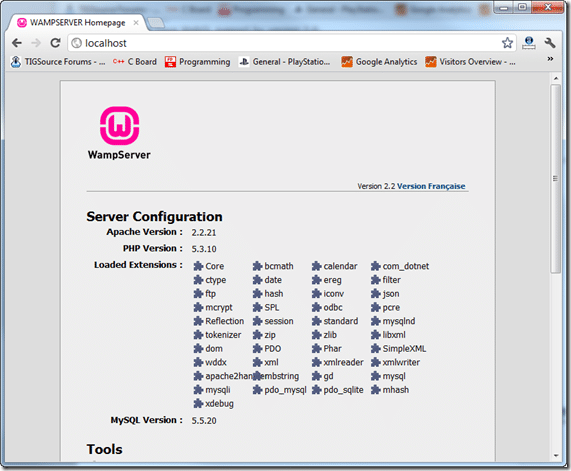Click the scrollbar down arrow
Screen dimensions: 571x471
pos(556,455)
